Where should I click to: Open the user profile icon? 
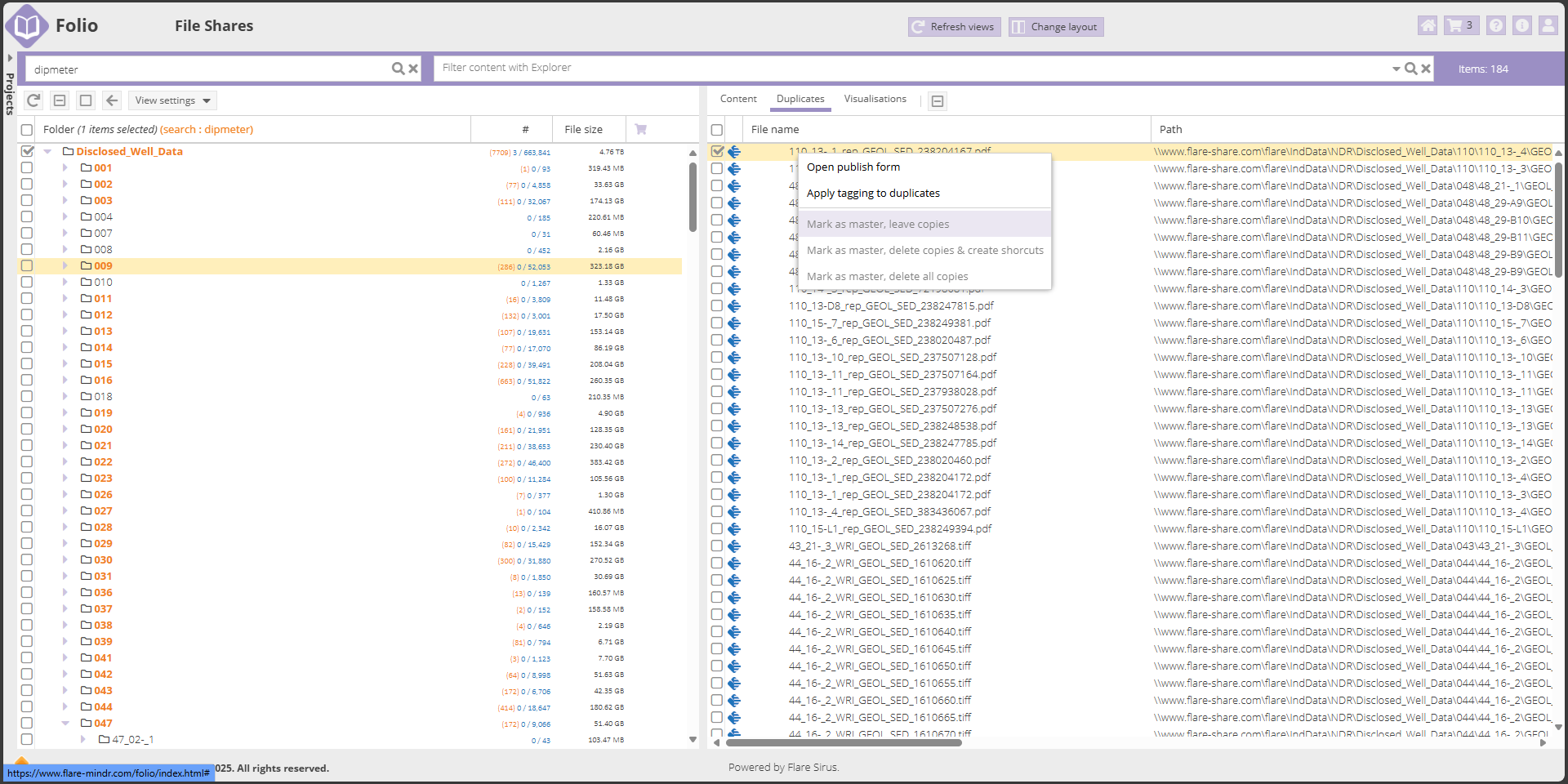pos(1548,26)
